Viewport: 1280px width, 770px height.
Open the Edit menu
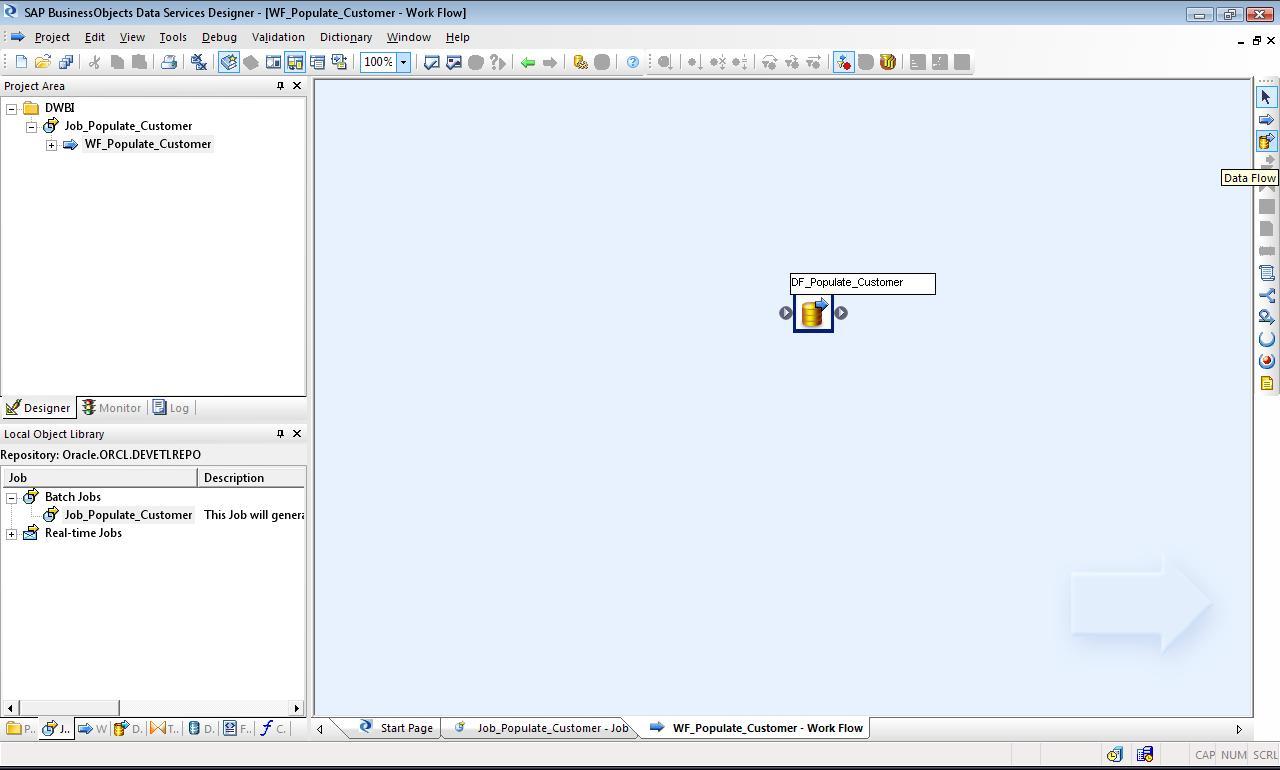tap(94, 37)
